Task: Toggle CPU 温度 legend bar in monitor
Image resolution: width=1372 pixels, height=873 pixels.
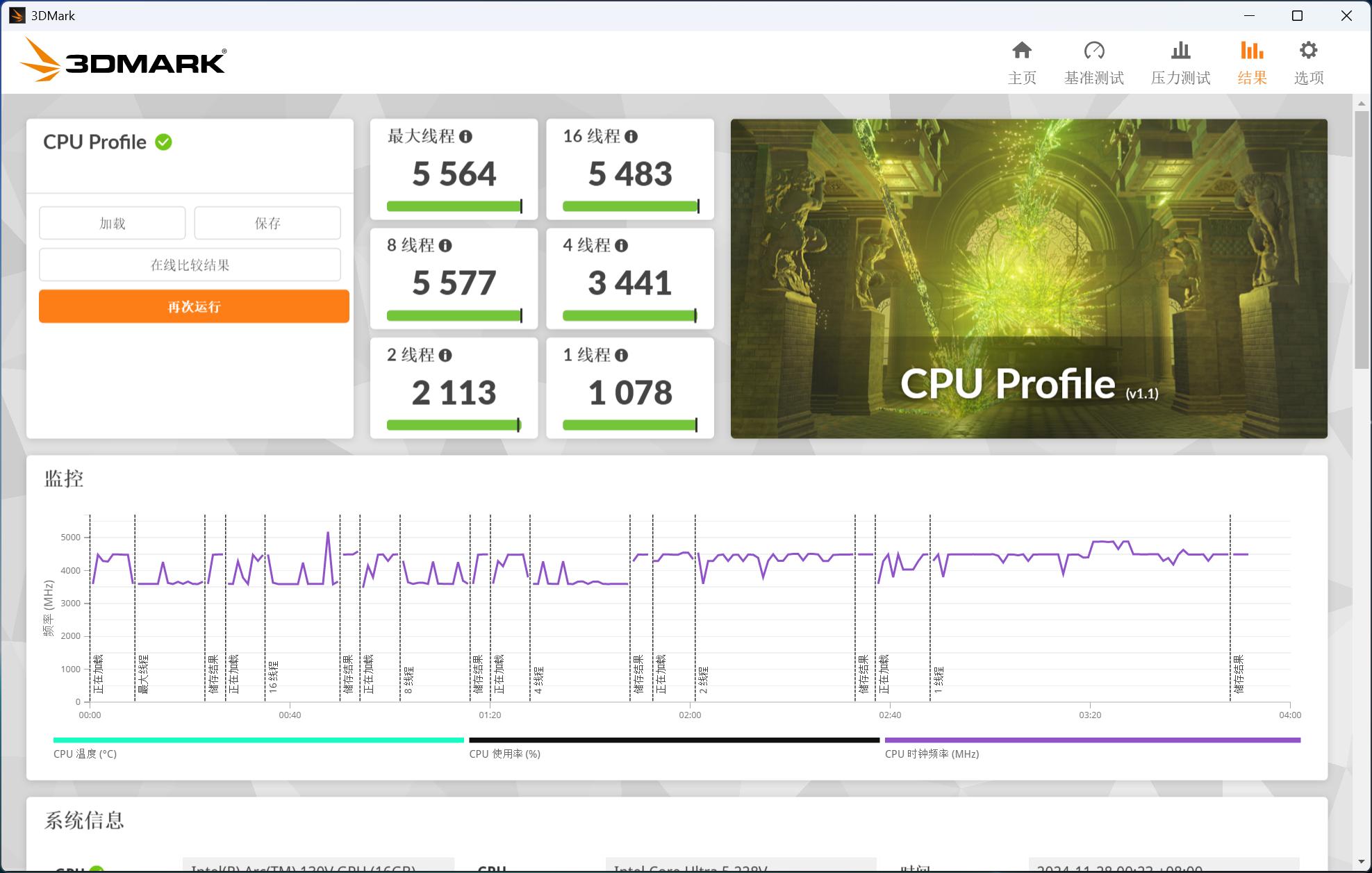Action: pos(258,740)
